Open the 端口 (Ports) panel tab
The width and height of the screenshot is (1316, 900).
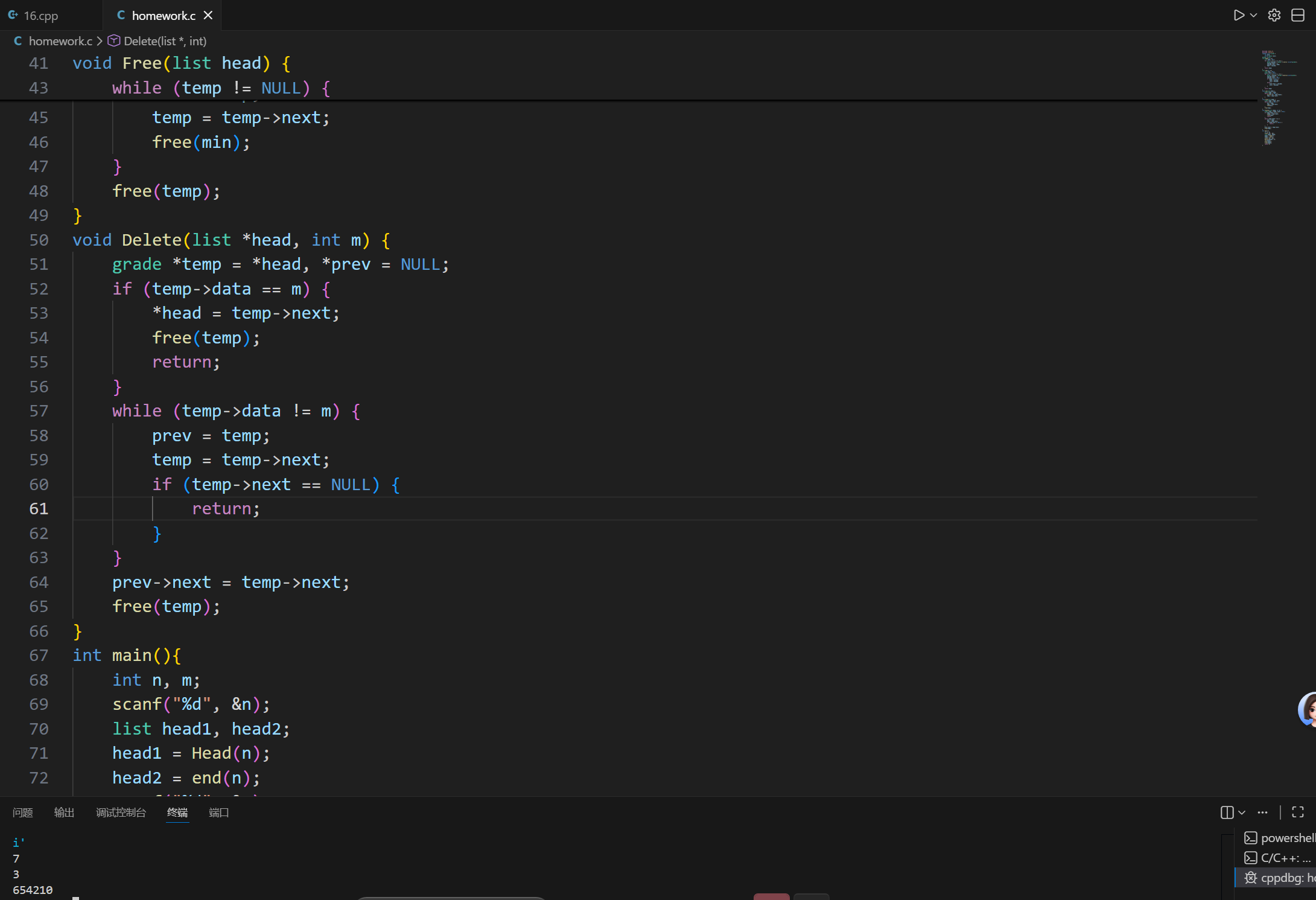point(218,812)
